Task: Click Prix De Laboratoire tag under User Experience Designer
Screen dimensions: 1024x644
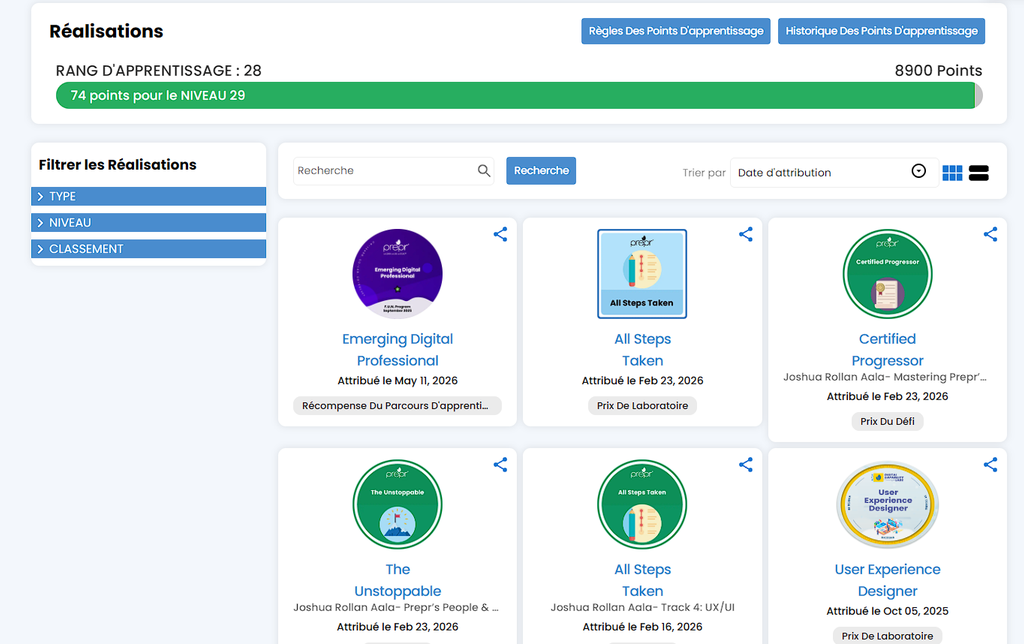Action: 888,636
